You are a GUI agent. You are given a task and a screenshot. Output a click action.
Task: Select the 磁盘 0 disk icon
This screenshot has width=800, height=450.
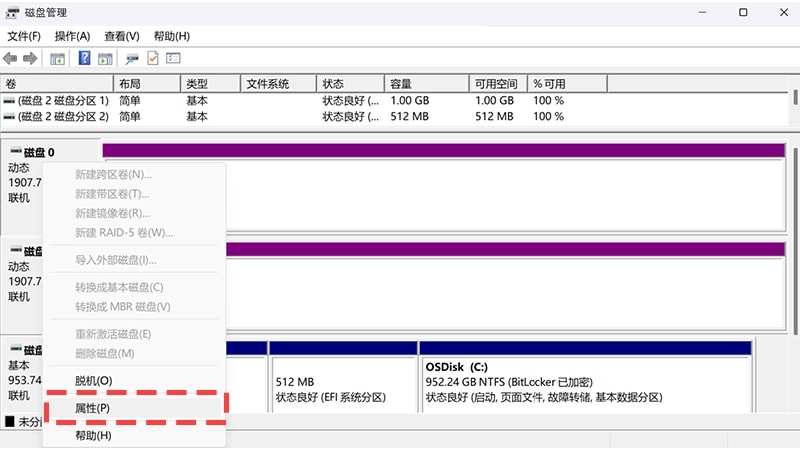(x=16, y=151)
